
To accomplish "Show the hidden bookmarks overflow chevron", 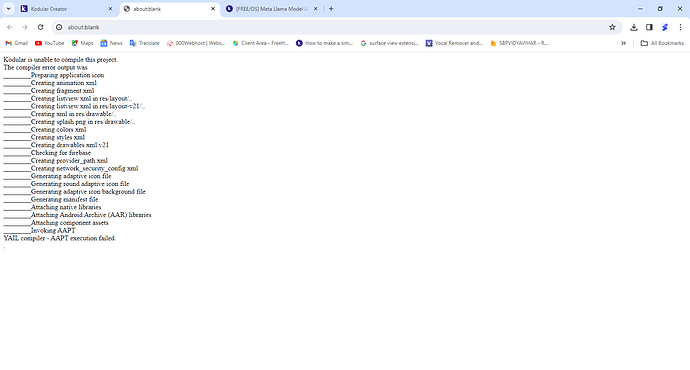I will [x=623, y=43].
